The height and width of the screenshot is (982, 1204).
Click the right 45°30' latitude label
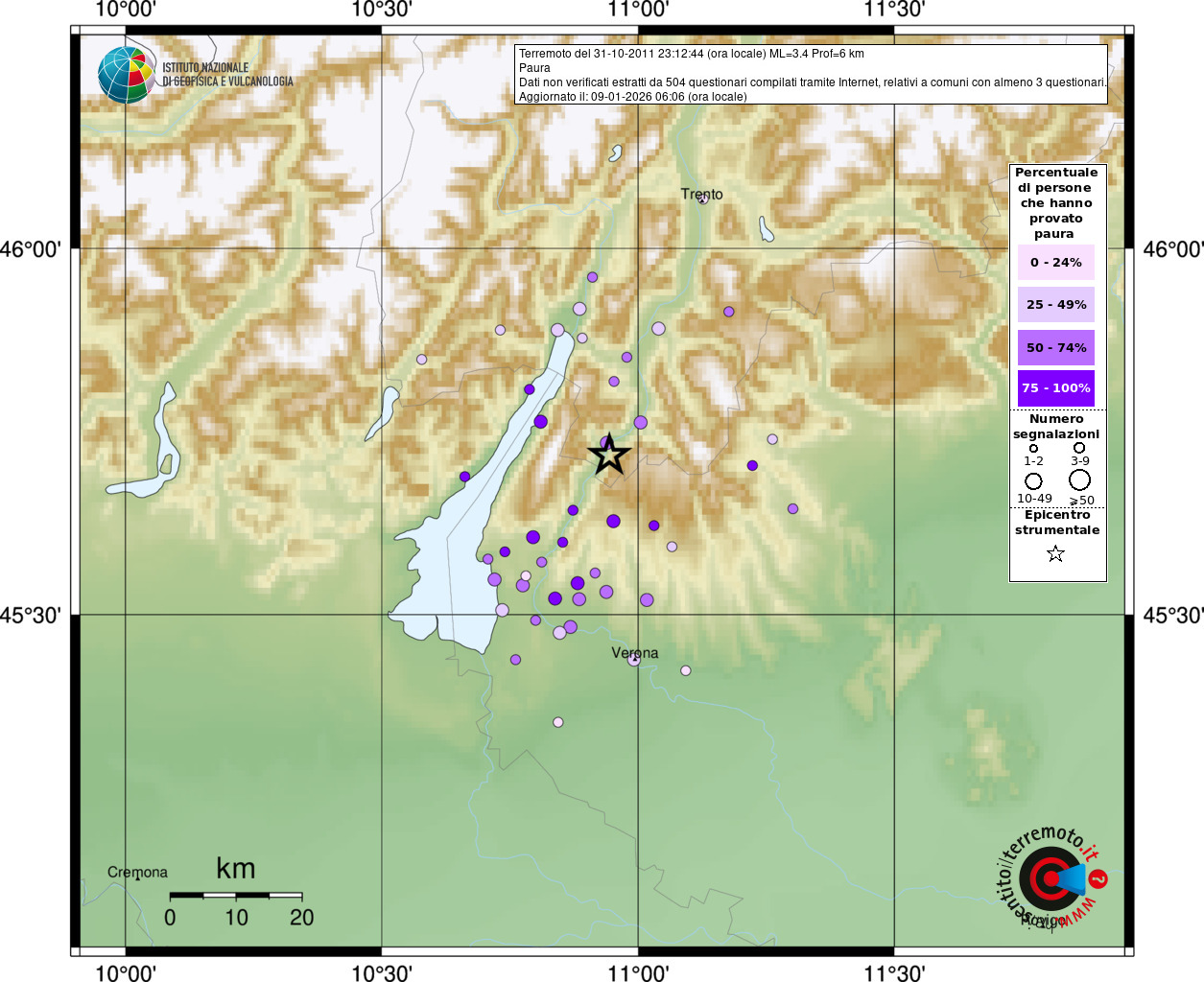pyautogui.click(x=1173, y=615)
